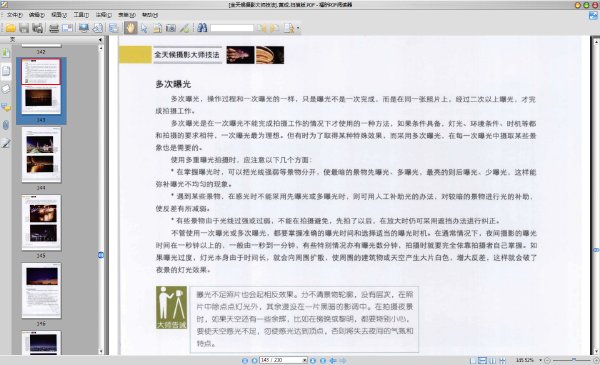Open the zoom percentage dropdown
Screen dimensions: 600x365
[x=540, y=360]
